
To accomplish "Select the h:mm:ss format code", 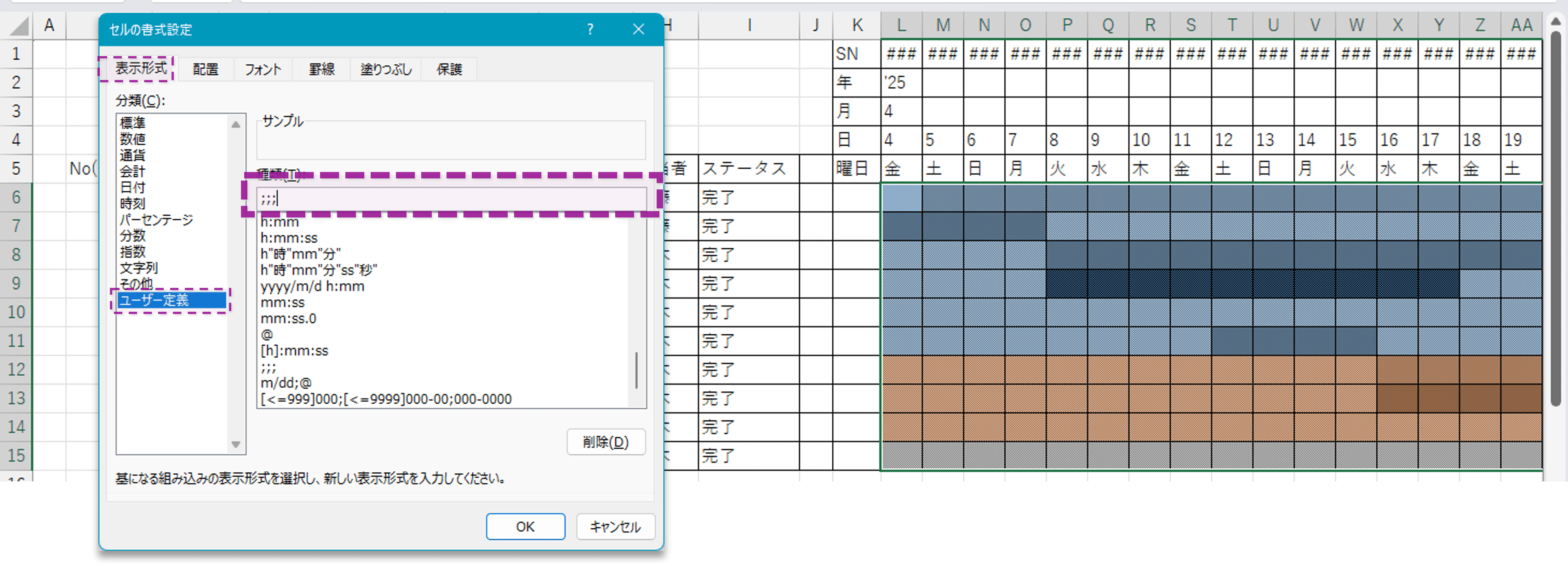I will click(x=290, y=238).
